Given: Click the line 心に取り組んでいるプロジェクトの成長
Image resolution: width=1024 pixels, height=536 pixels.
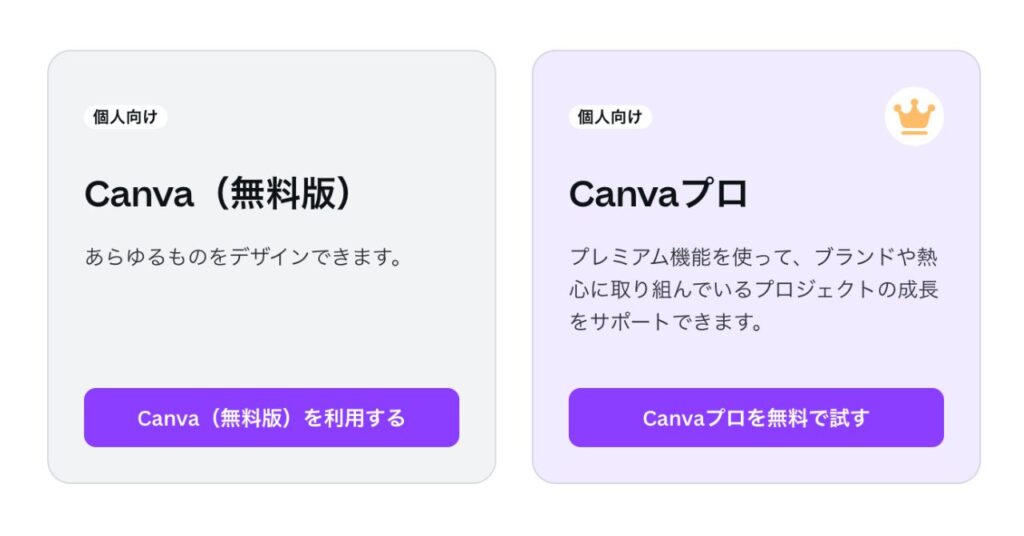Looking at the screenshot, I should pos(754,290).
